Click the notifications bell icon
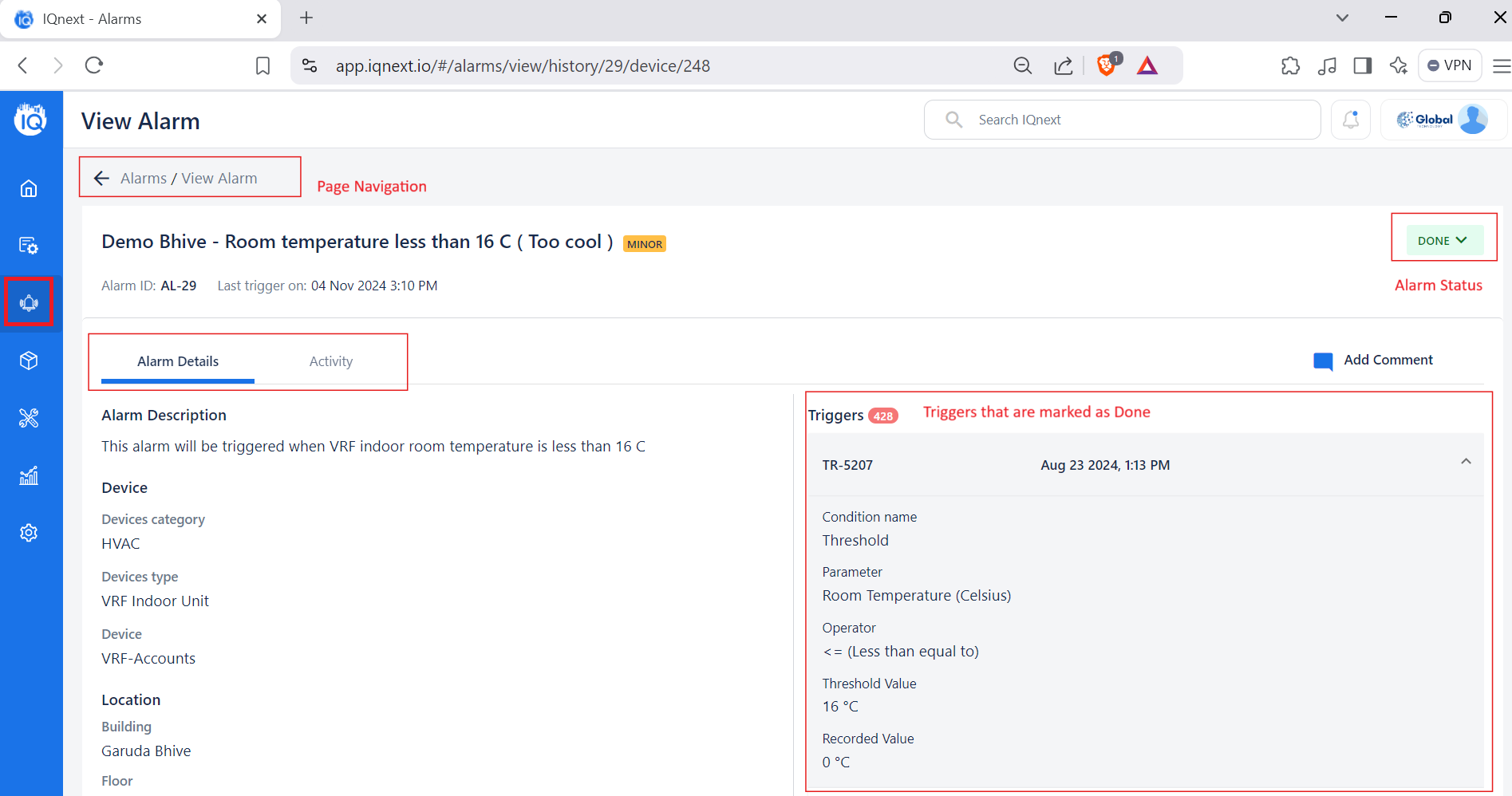Image resolution: width=1512 pixels, height=796 pixels. click(1351, 120)
